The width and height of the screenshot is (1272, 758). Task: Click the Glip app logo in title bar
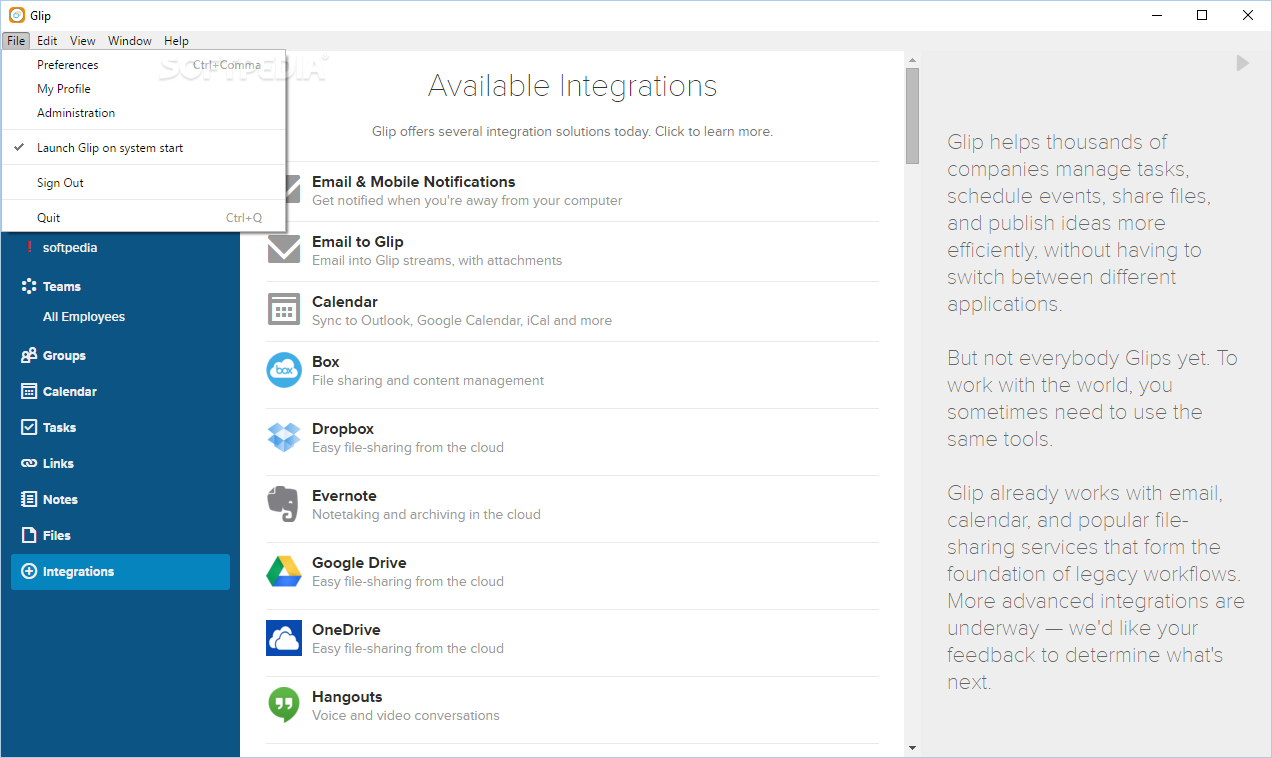tap(16, 15)
